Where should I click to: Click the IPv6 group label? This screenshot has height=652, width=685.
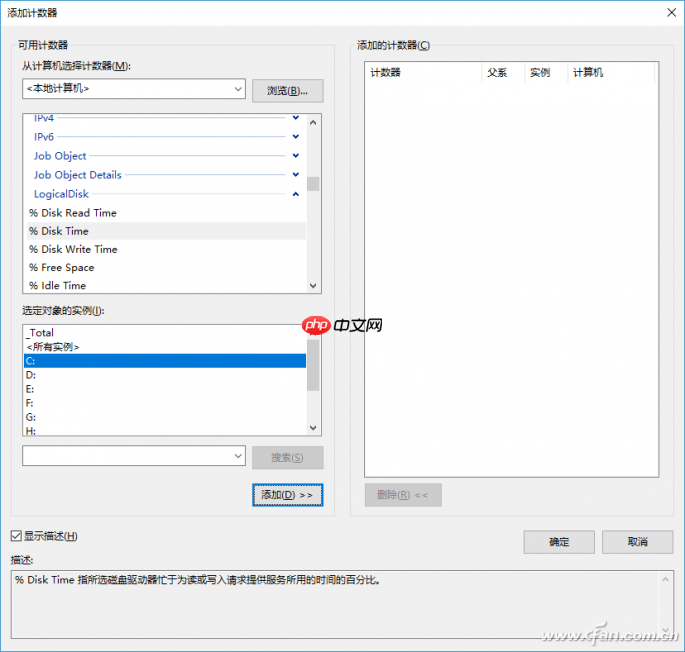pos(44,137)
